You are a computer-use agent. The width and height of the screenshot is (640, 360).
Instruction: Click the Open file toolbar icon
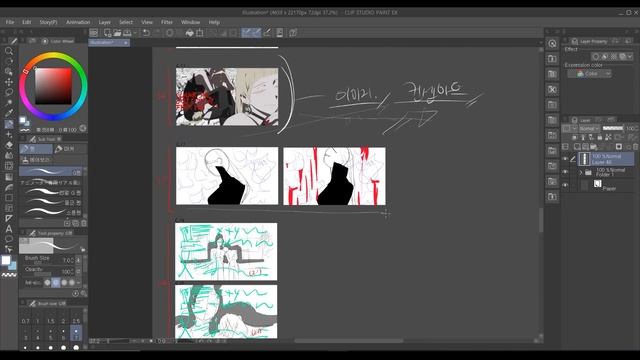[117, 33]
